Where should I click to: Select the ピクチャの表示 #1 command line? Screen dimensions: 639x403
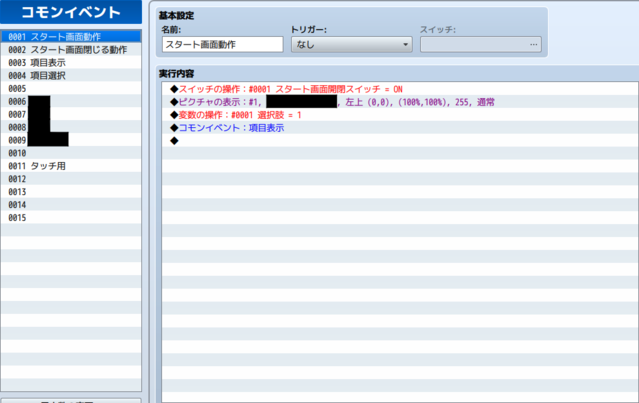400,102
